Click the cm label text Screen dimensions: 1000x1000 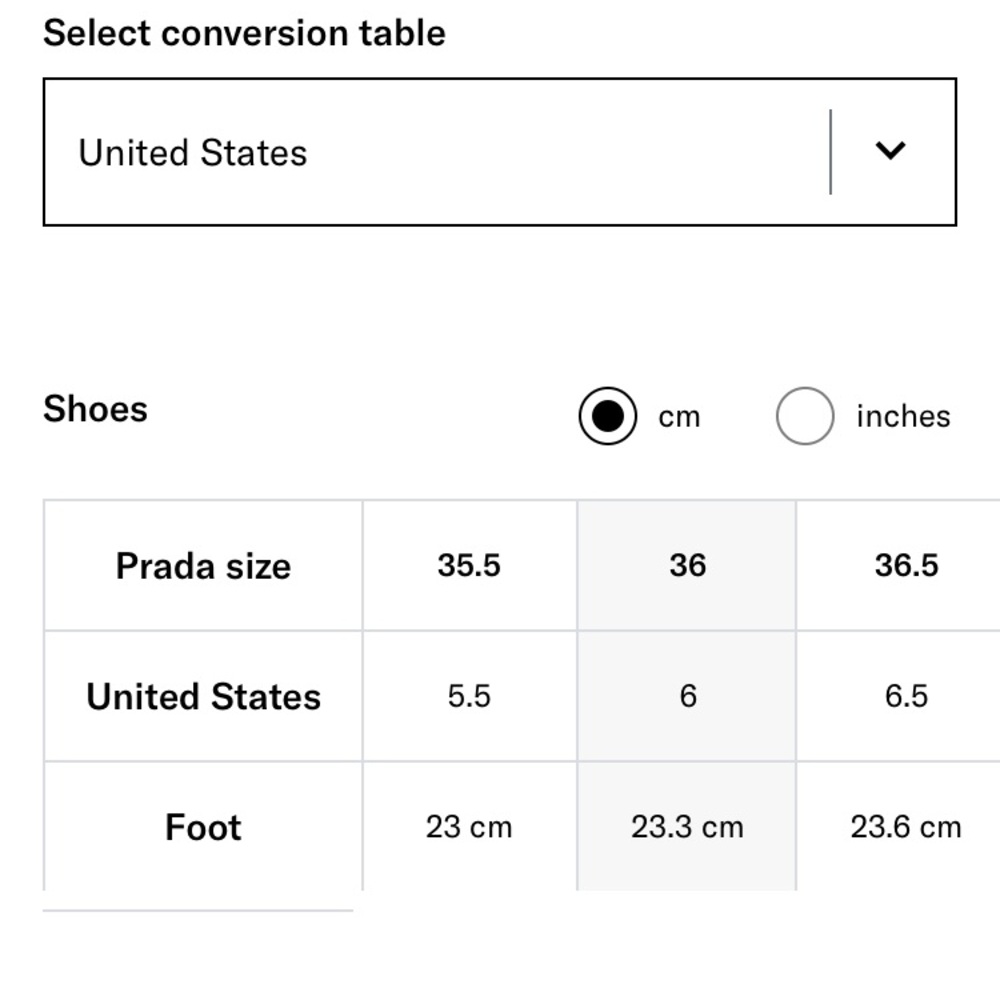[x=679, y=417]
